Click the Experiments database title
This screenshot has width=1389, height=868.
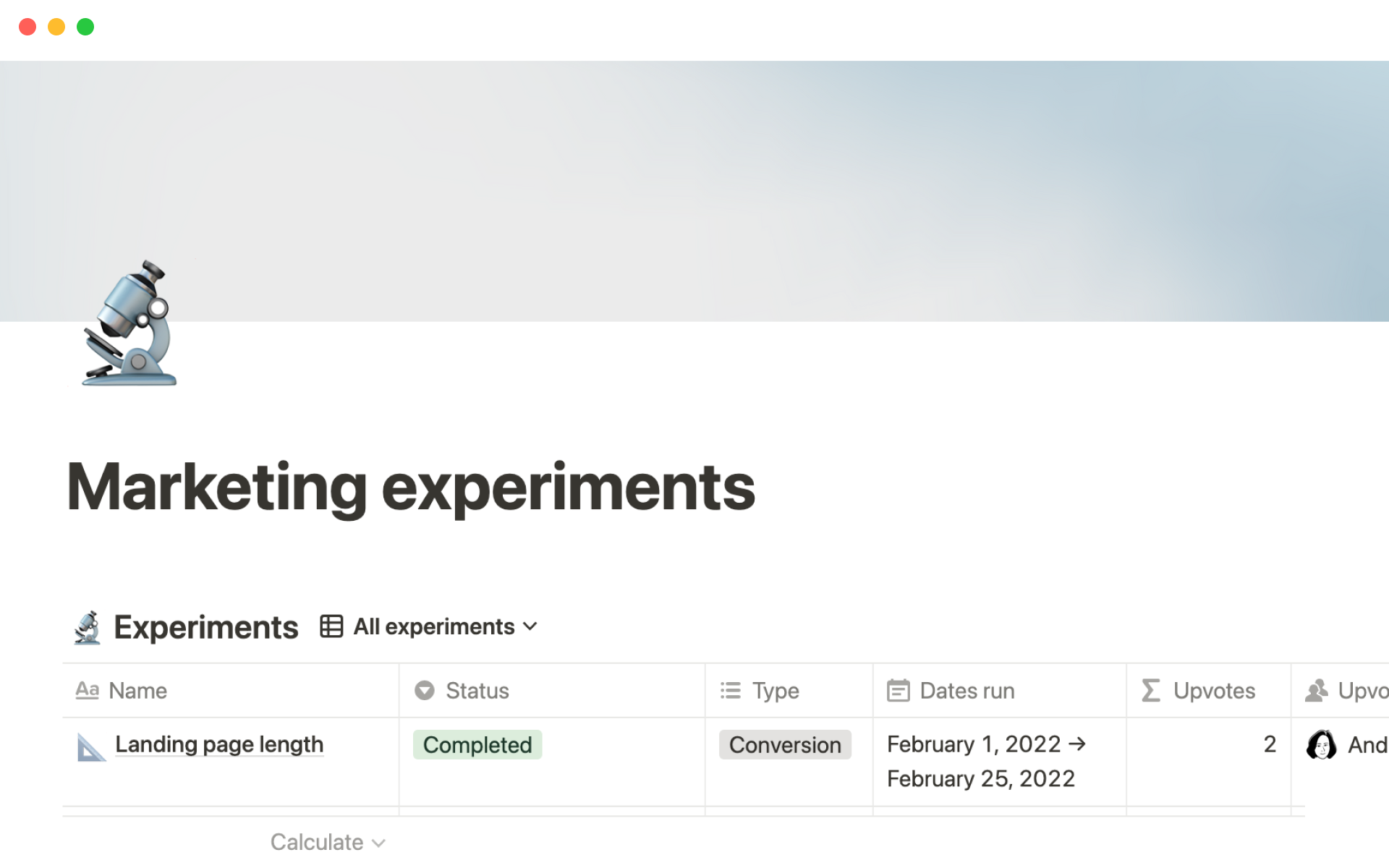206,627
